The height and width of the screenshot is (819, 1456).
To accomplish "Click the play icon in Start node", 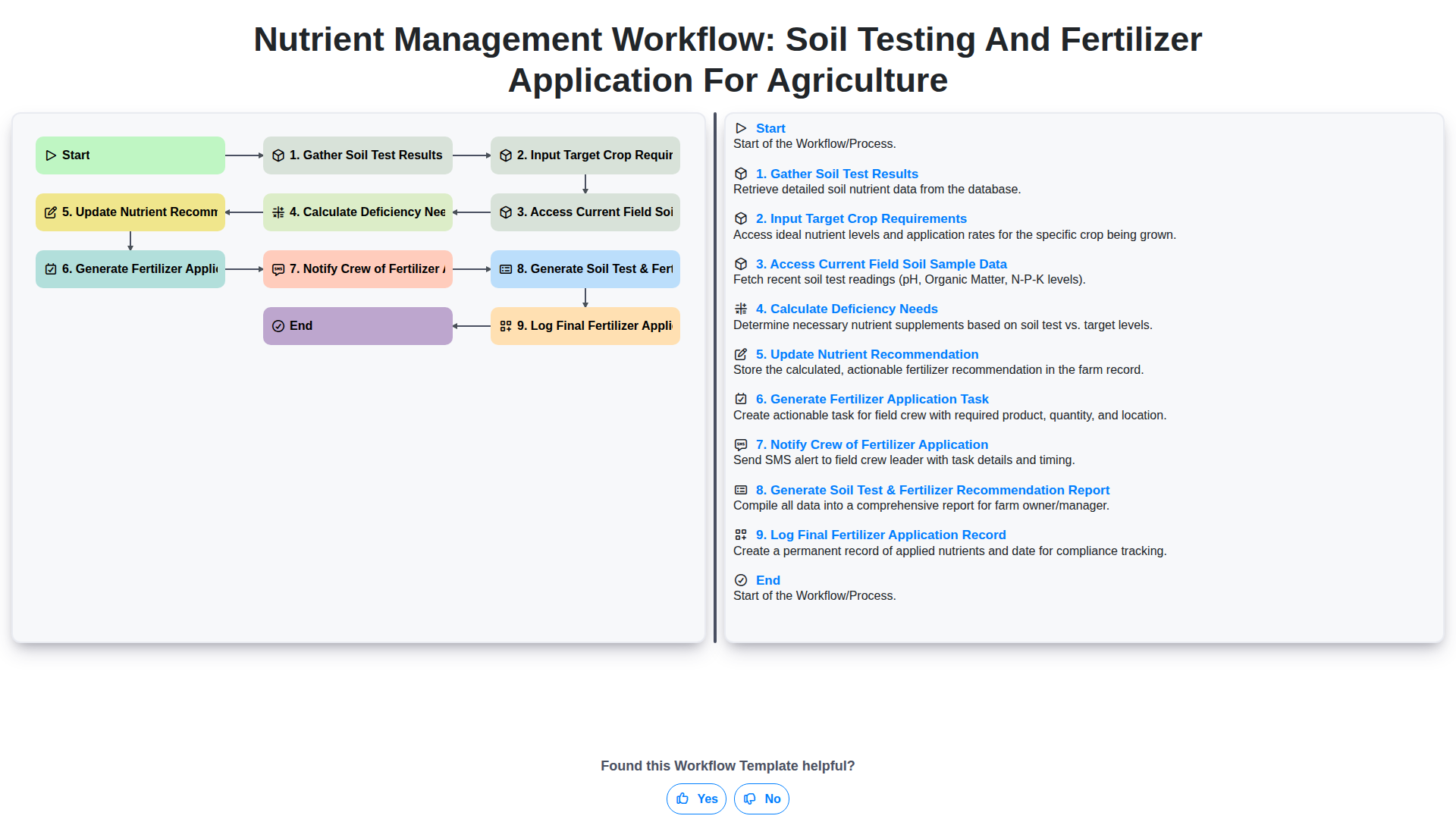I will tap(51, 155).
